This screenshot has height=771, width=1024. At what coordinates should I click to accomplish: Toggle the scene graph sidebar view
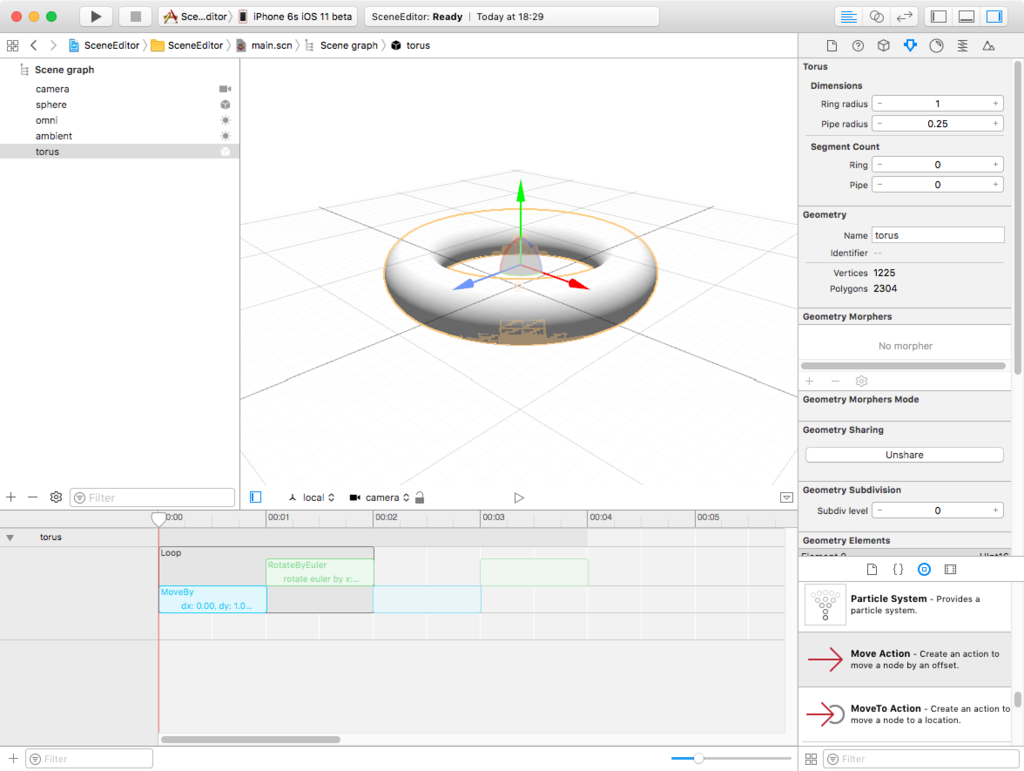tap(255, 497)
